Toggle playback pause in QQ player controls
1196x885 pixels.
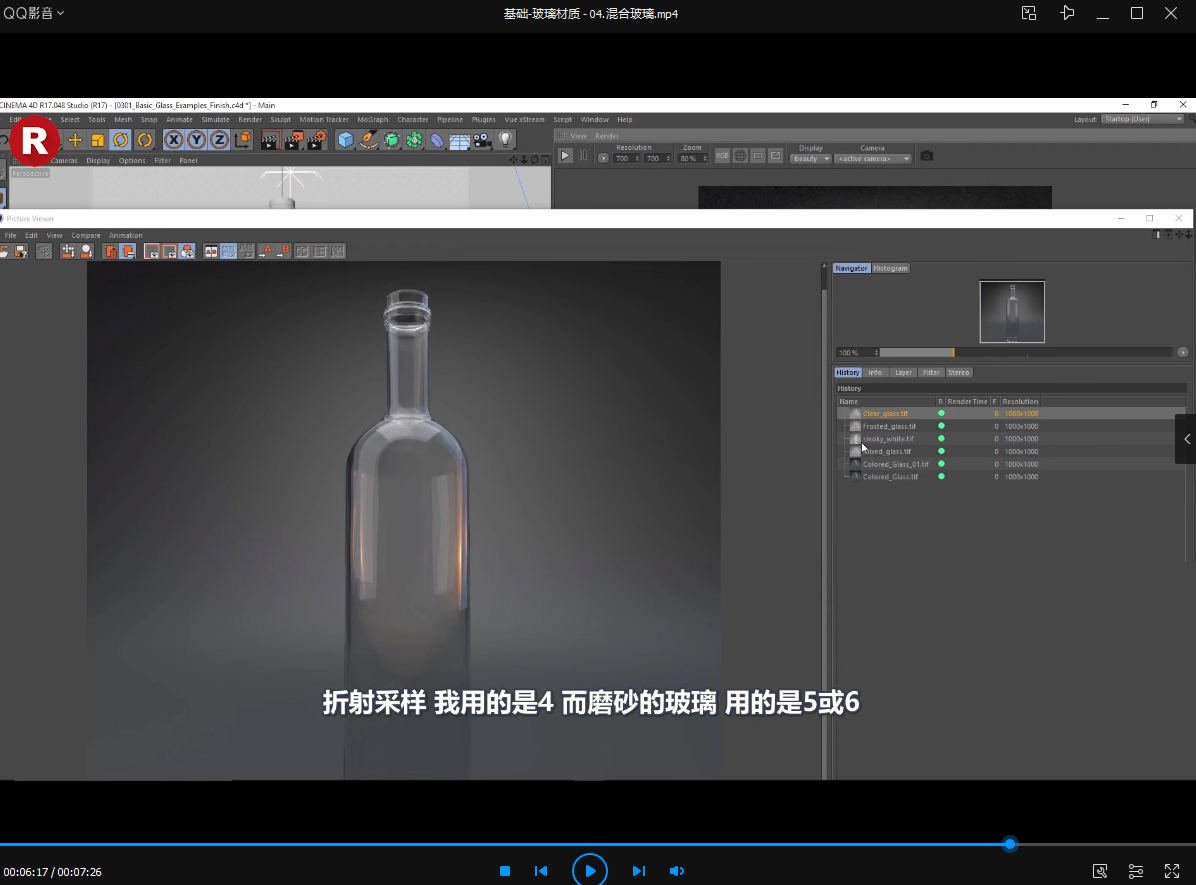(589, 870)
